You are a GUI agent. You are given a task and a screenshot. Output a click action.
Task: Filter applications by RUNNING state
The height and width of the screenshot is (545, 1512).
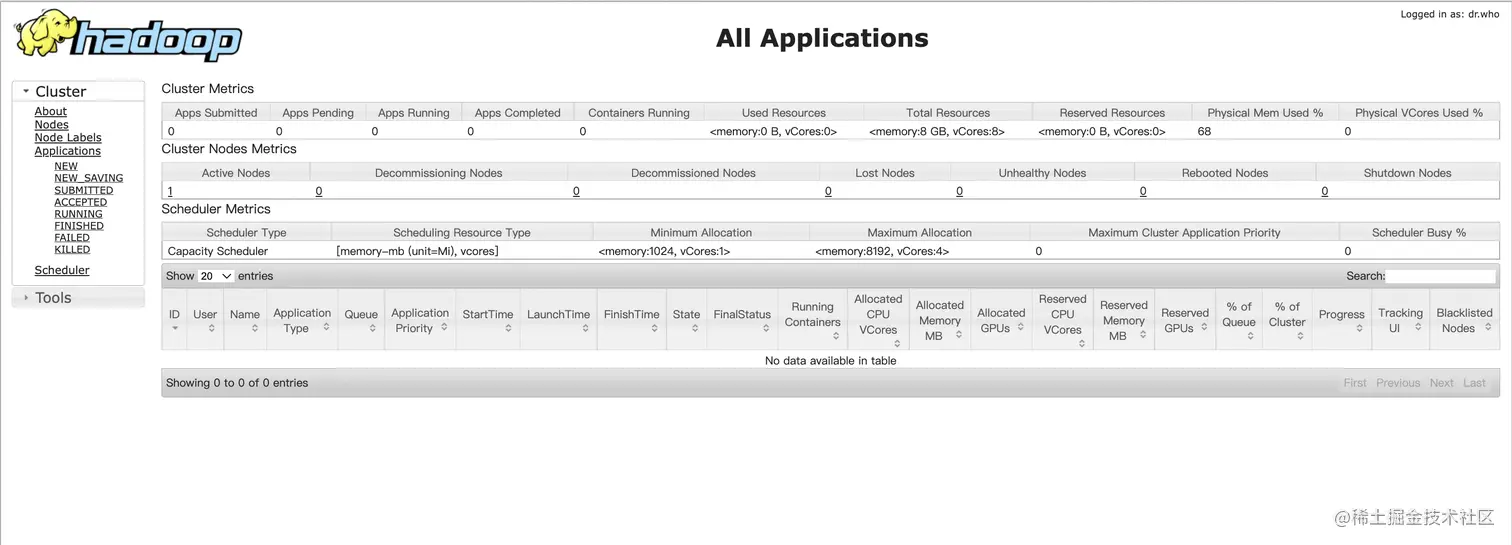pos(79,214)
